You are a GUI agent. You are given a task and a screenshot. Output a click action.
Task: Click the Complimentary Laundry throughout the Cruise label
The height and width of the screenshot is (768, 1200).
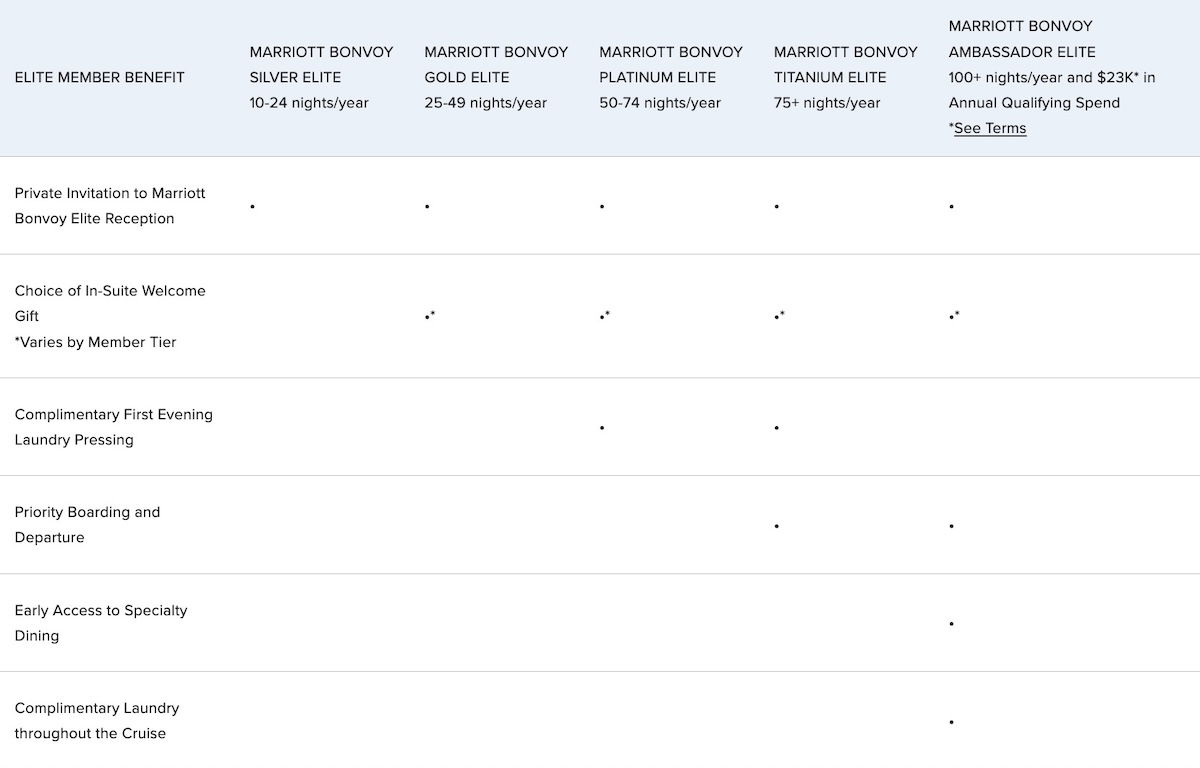point(97,721)
